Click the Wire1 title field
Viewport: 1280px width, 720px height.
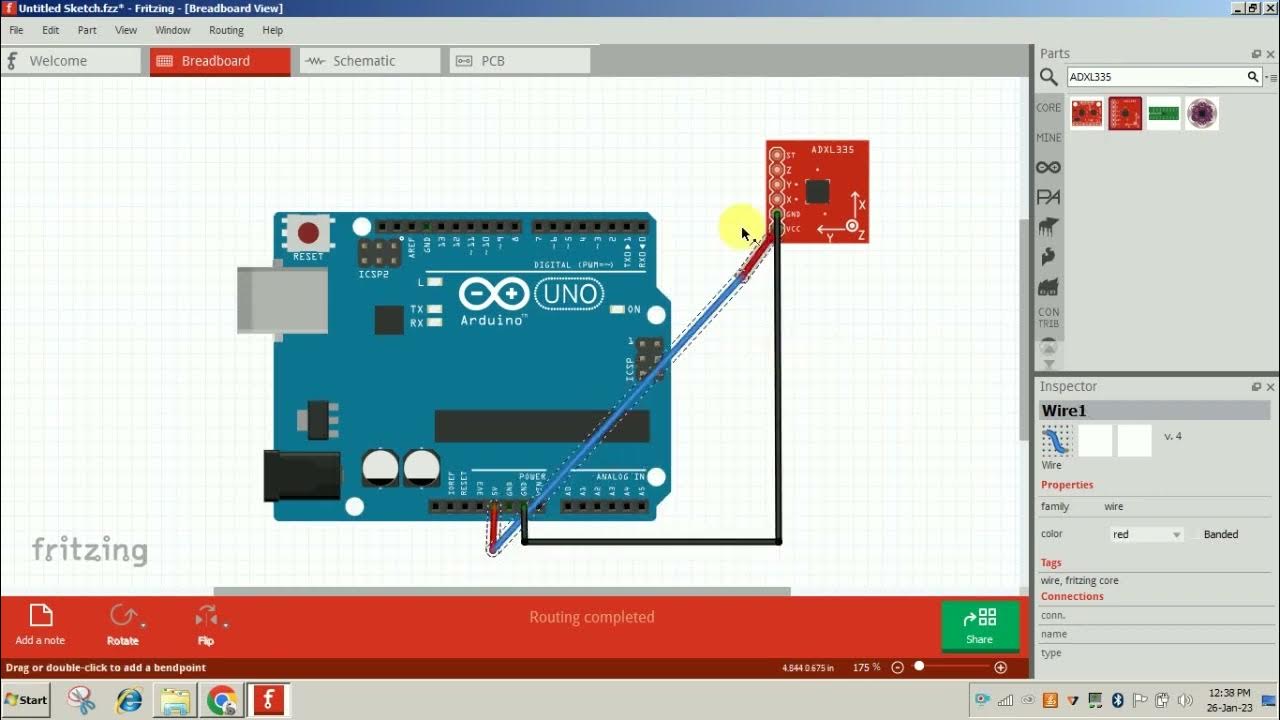click(x=1155, y=410)
